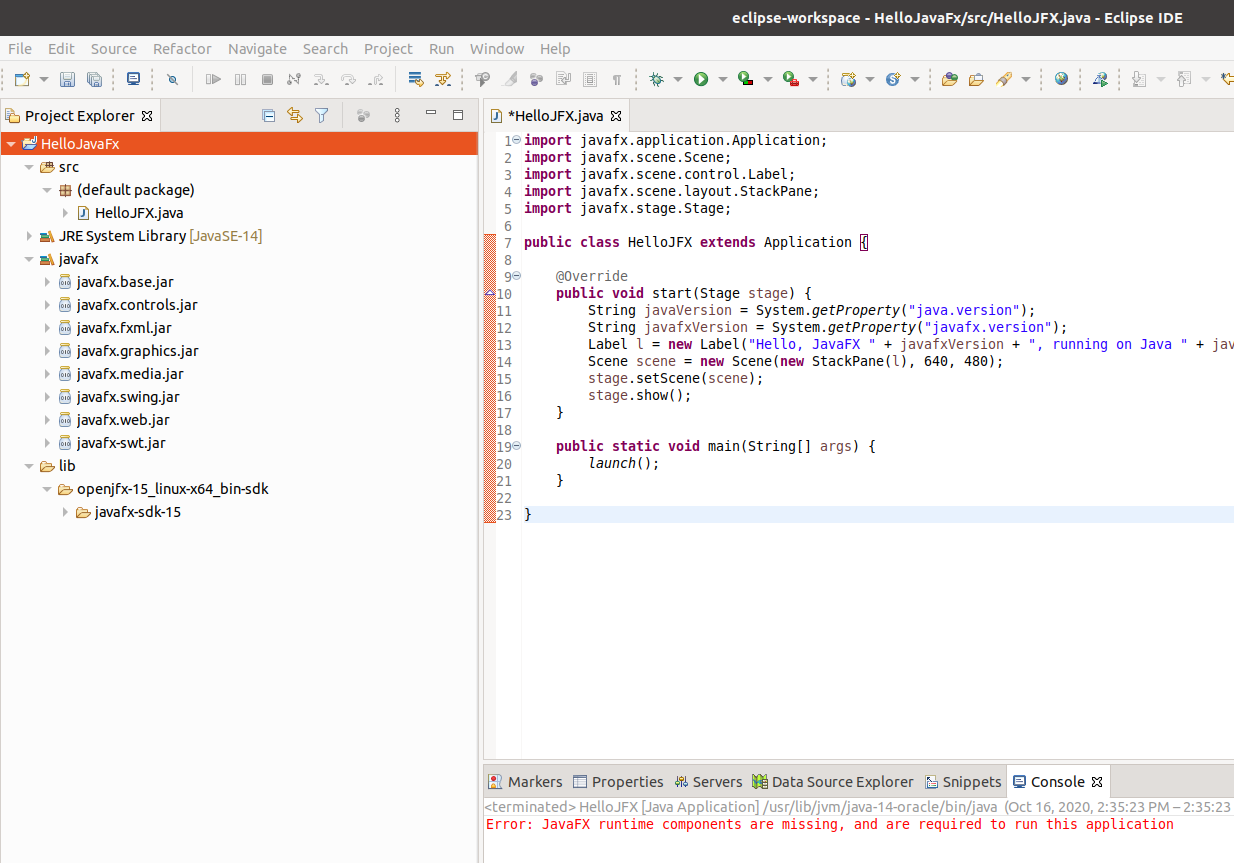Image resolution: width=1234 pixels, height=863 pixels.
Task: Click the JavaFX runtime components missing error
Action: pos(830,824)
